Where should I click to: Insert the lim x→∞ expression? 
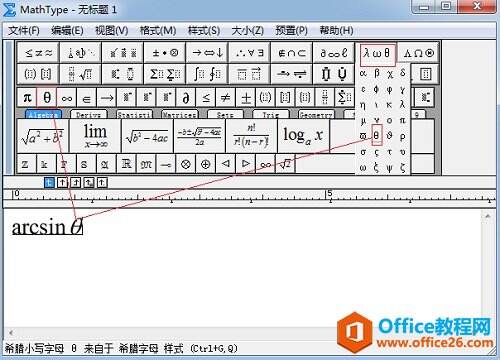(x=95, y=136)
